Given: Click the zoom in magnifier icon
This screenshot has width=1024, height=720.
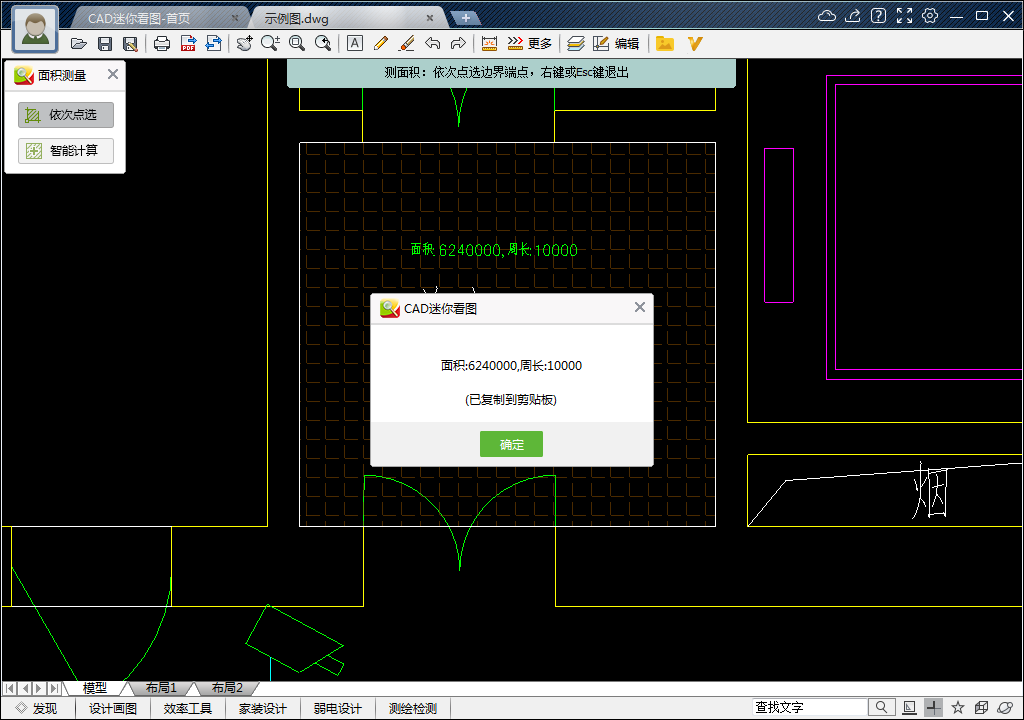Looking at the screenshot, I should (x=270, y=43).
